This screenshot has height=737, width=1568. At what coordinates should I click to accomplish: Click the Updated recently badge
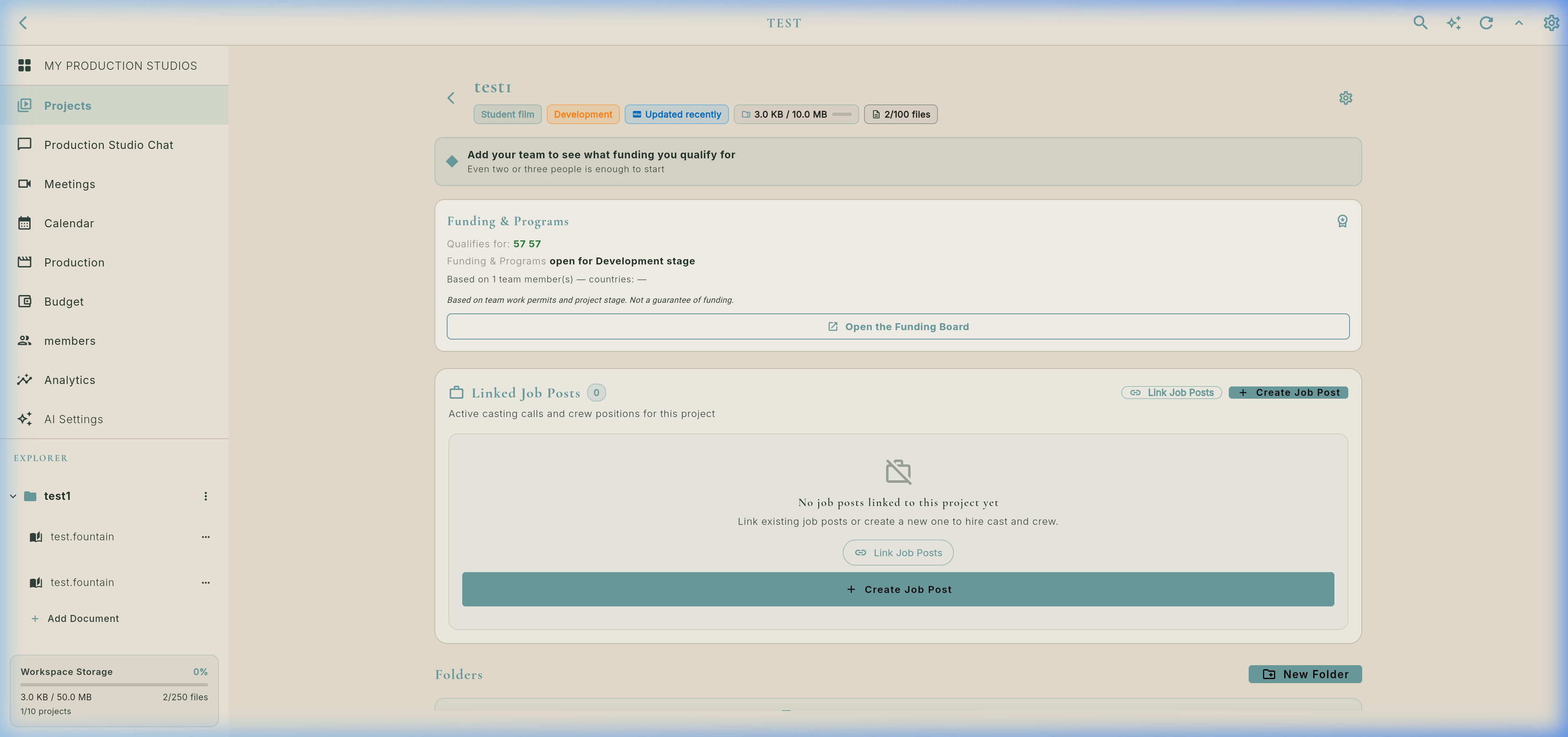pos(677,114)
